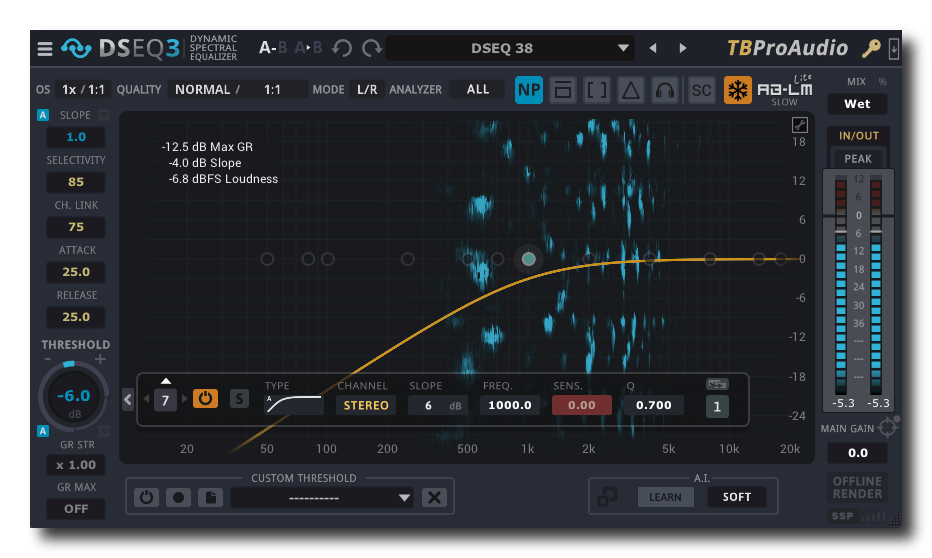Toggle the A button below threshold knob
Screen dimensions: 932x558
pyautogui.click(x=43, y=431)
